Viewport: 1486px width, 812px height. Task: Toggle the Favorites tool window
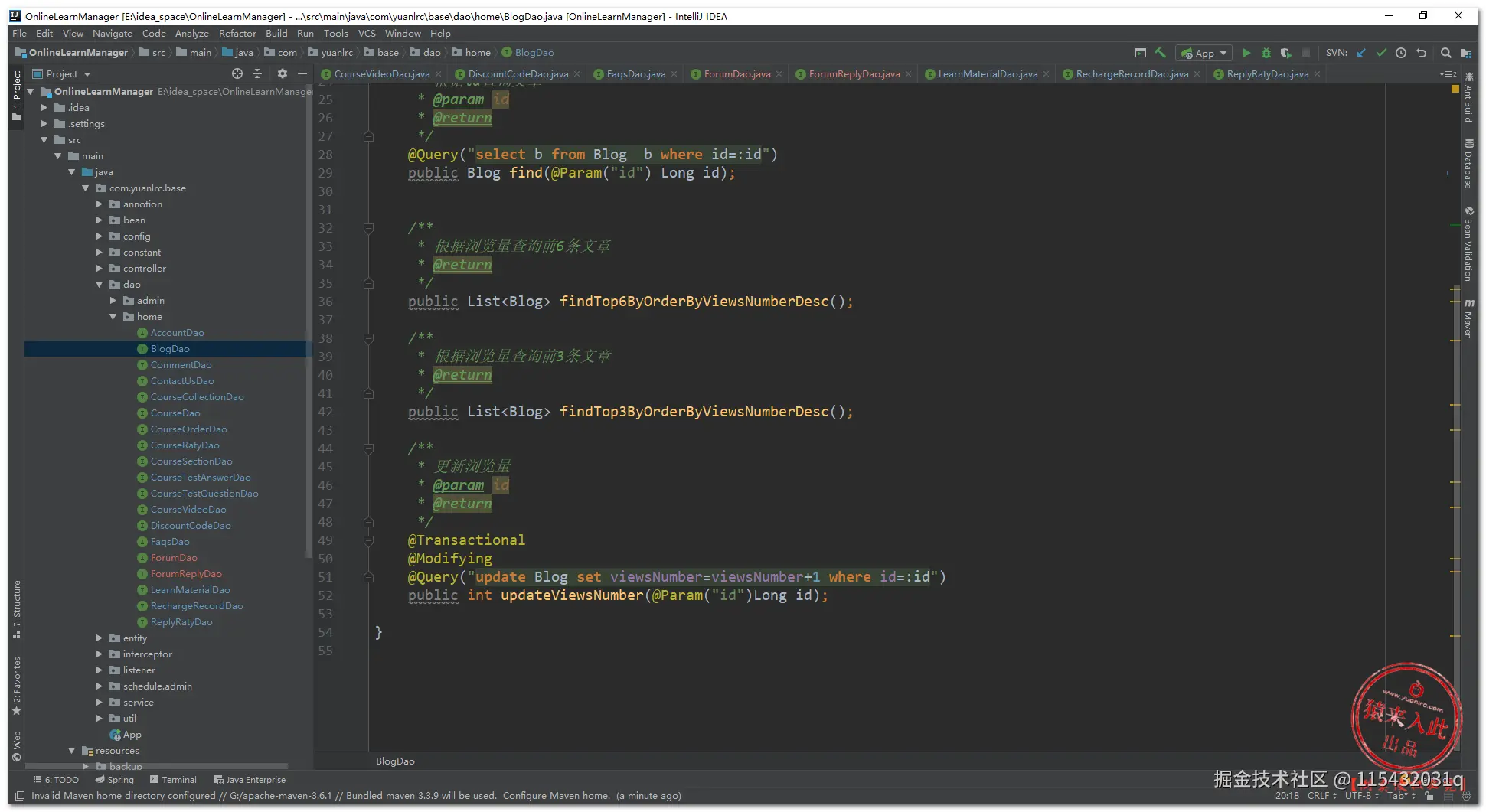click(x=17, y=686)
